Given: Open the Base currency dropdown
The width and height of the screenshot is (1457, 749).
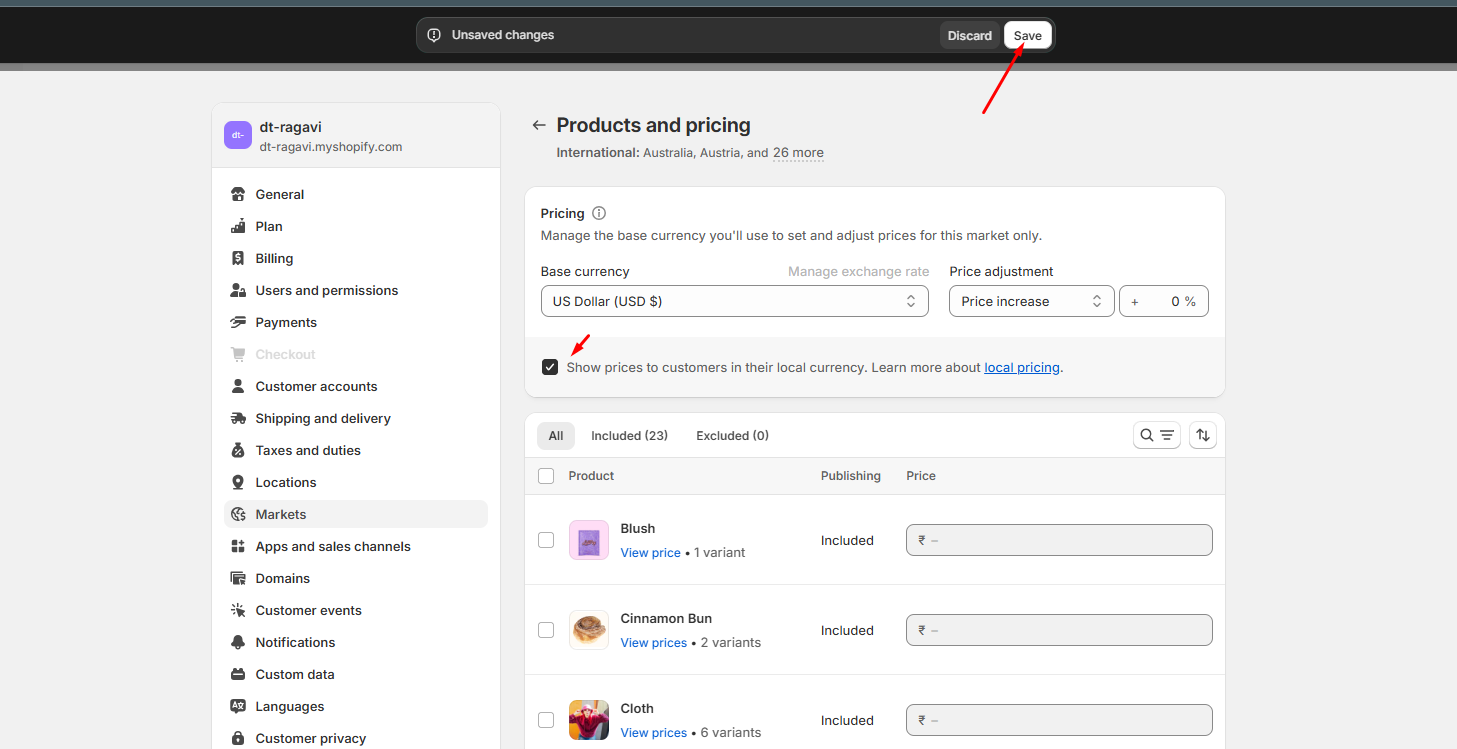Looking at the screenshot, I should click(x=734, y=301).
